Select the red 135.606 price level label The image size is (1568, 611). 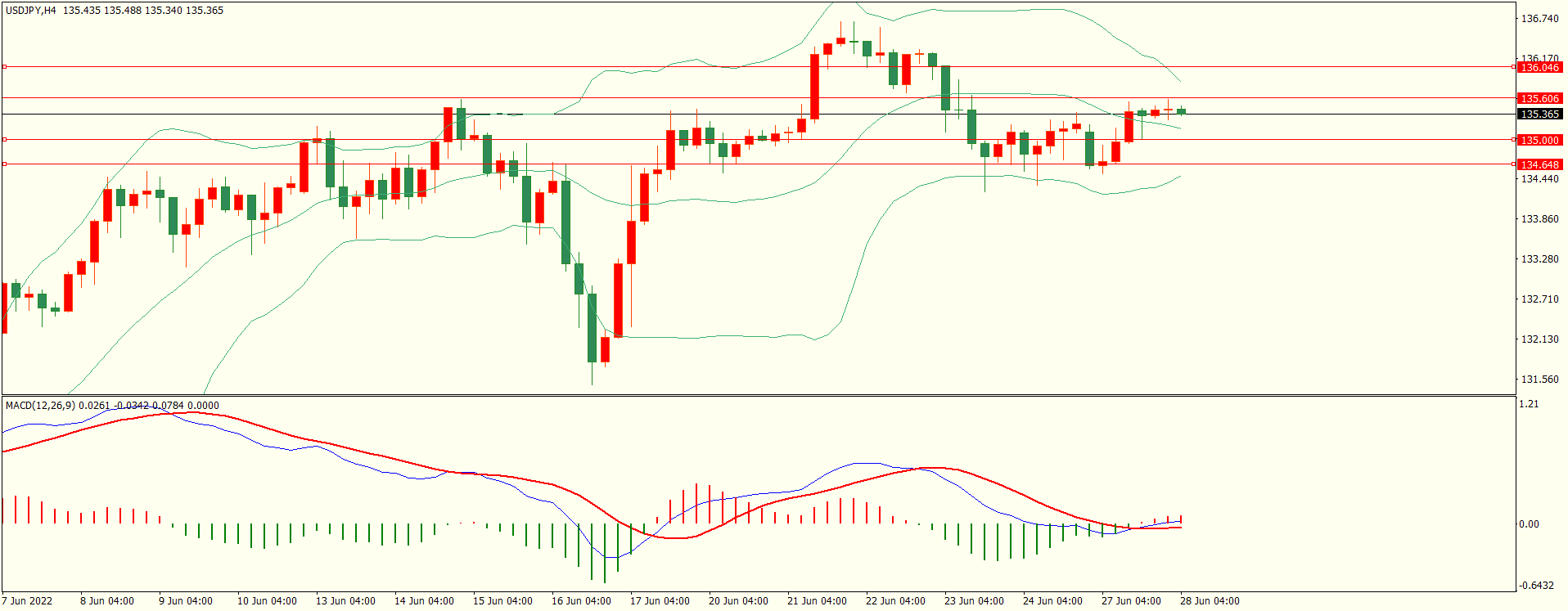point(1539,99)
